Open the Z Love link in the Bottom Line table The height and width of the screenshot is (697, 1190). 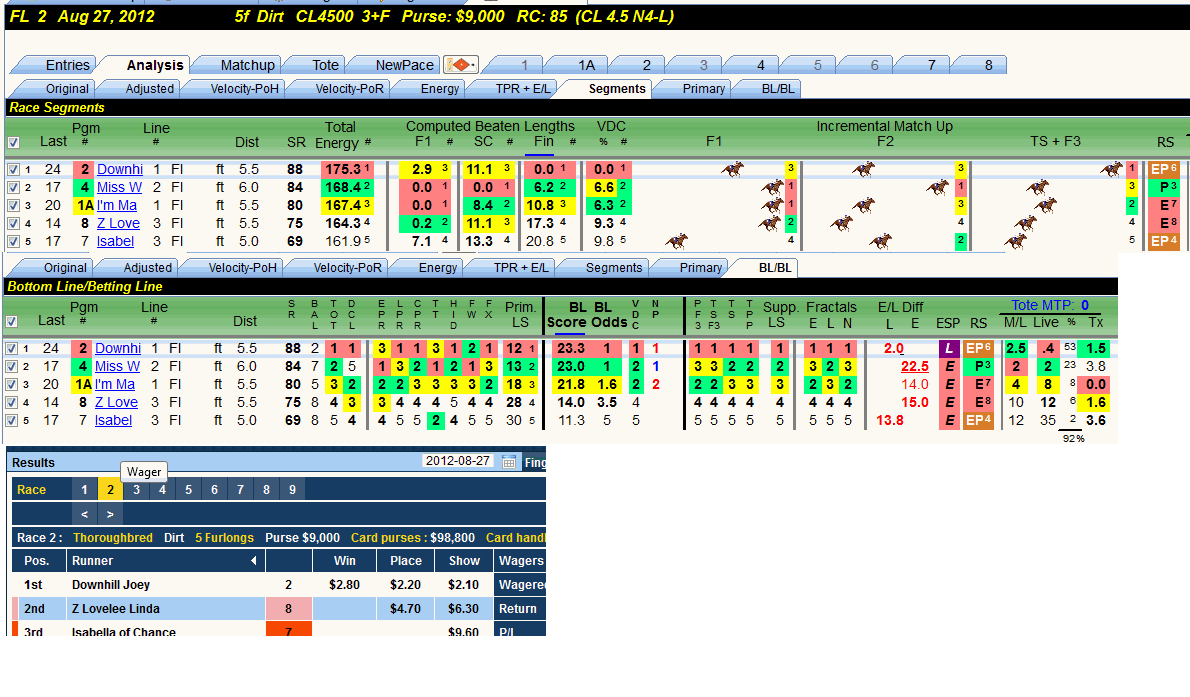click(x=116, y=402)
